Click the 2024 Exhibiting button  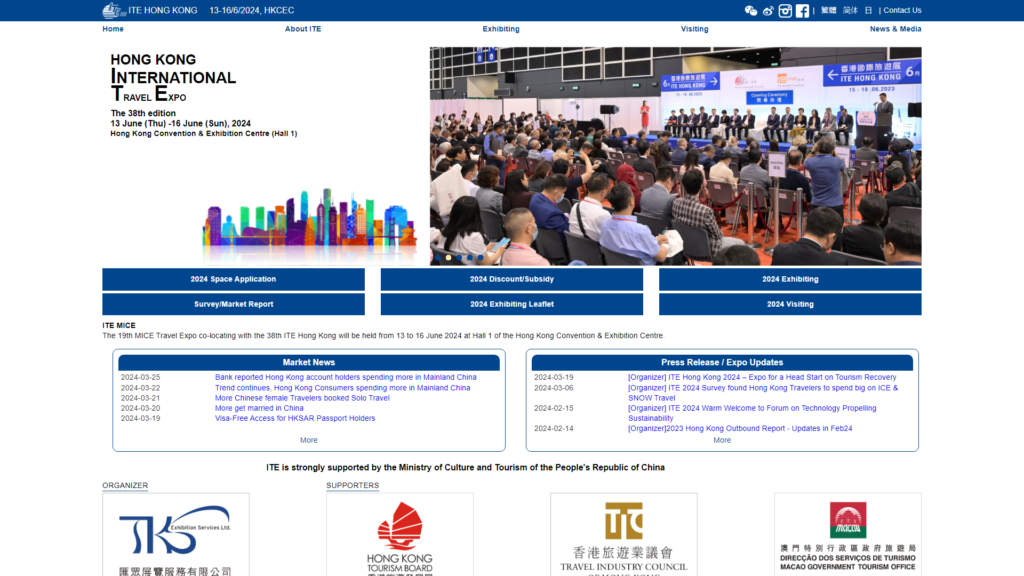pos(790,279)
